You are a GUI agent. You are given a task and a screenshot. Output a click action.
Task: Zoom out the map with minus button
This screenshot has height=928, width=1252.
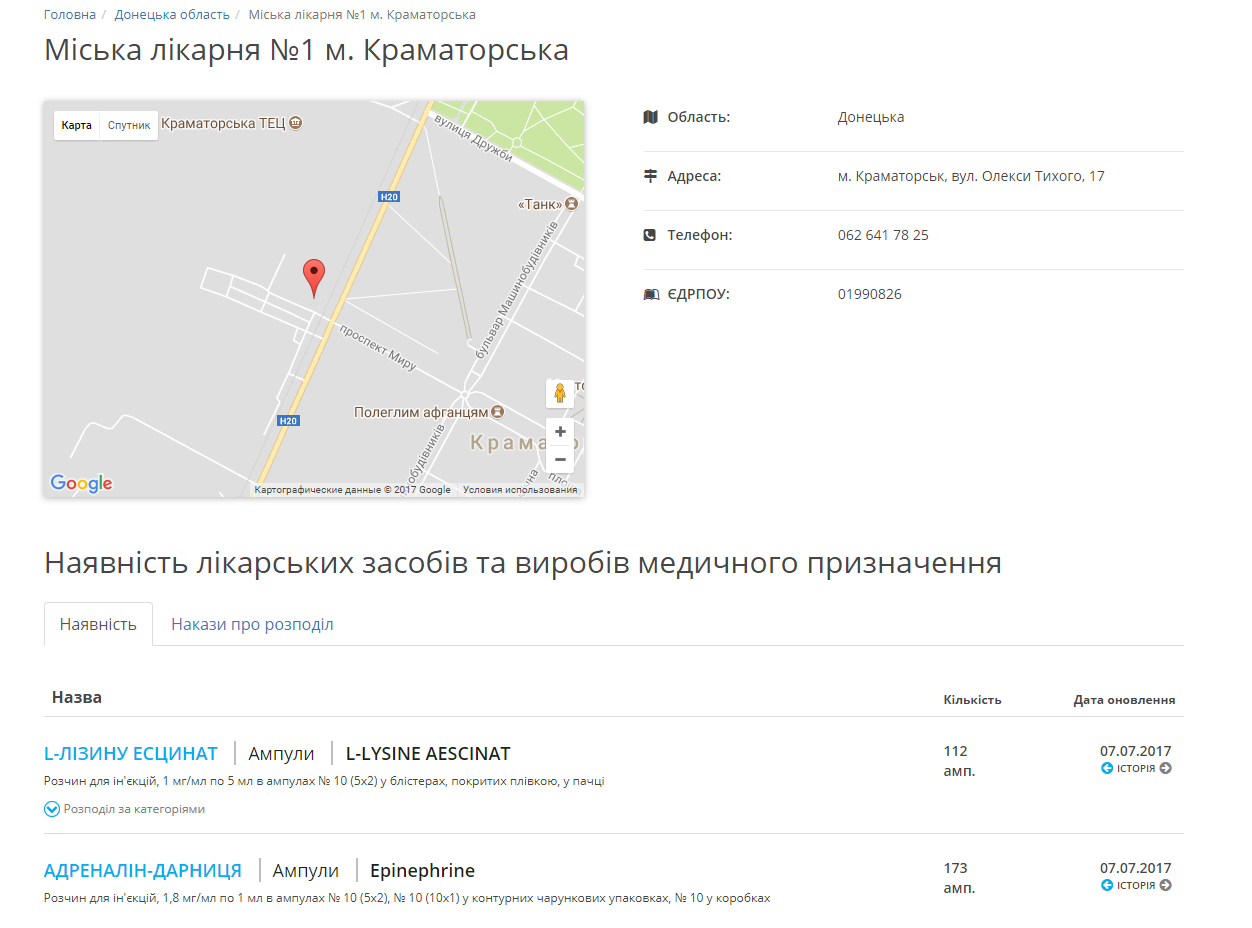pos(560,459)
